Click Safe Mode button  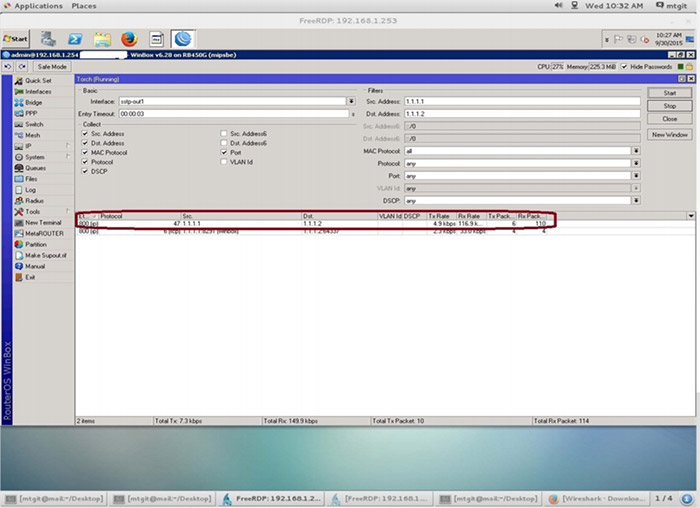52,67
